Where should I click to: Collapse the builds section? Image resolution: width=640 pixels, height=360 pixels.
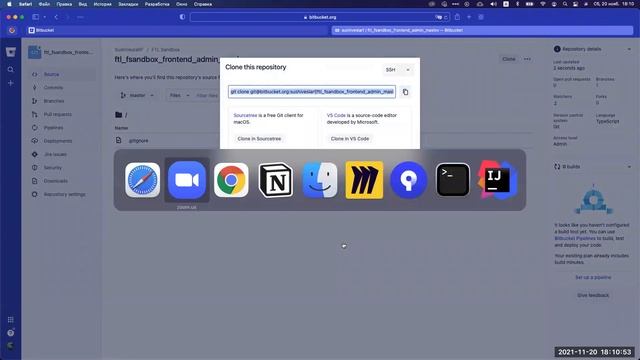[629, 167]
